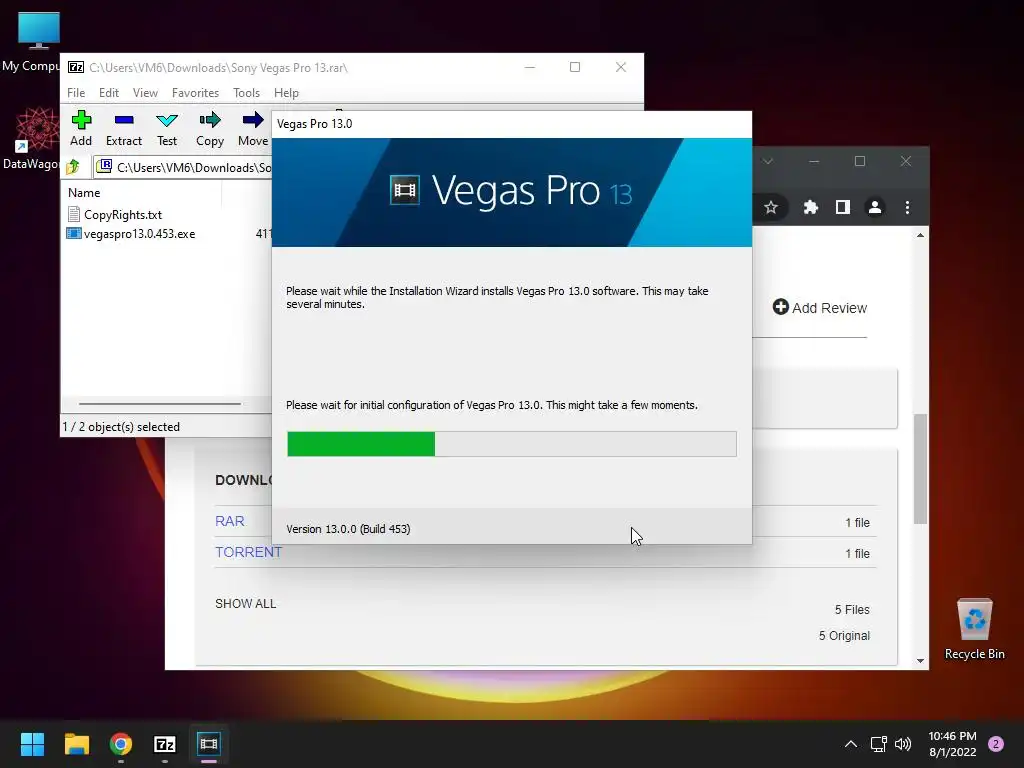Click the Extract icon in 7-Zip
Image resolution: width=1024 pixels, height=768 pixels.
[123, 128]
